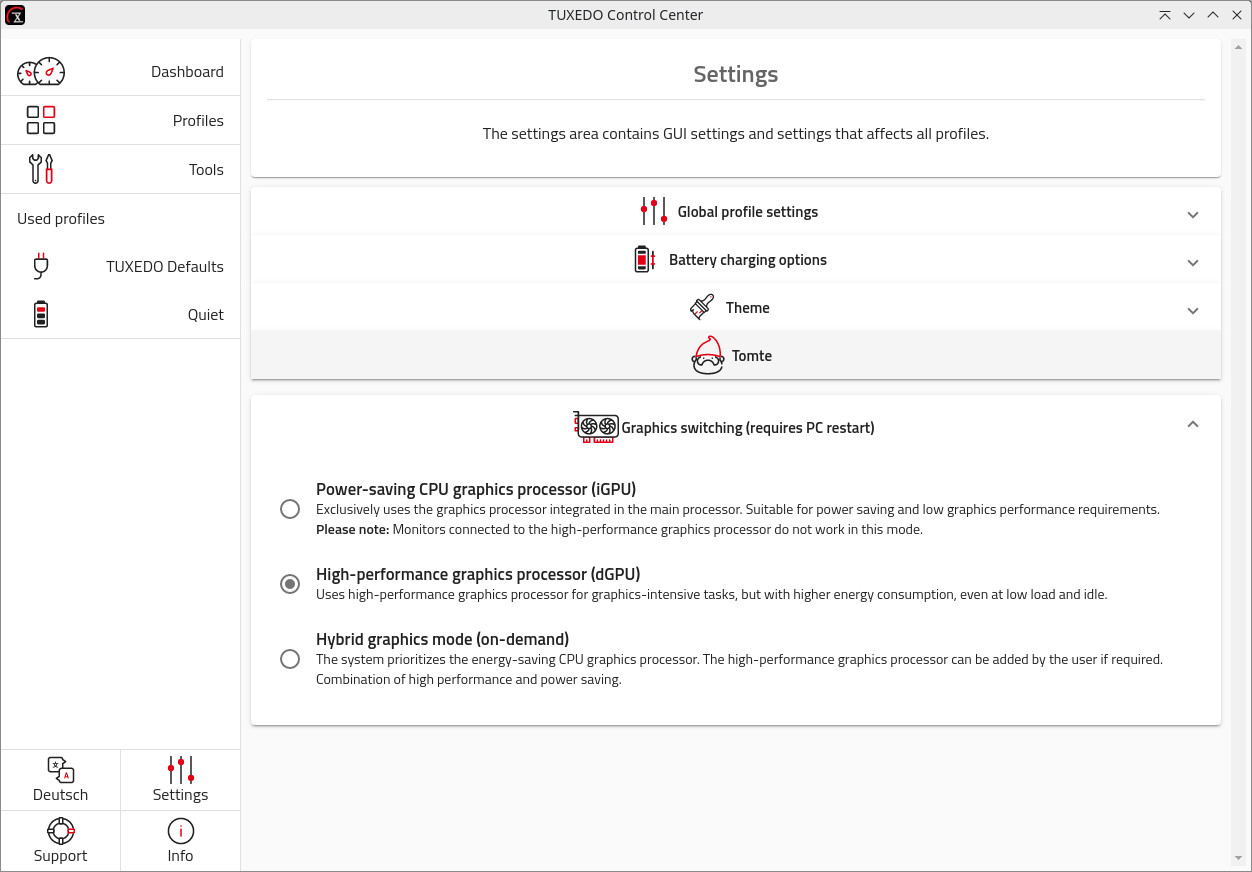Click Theme title text
This screenshot has width=1252, height=872.
point(748,308)
